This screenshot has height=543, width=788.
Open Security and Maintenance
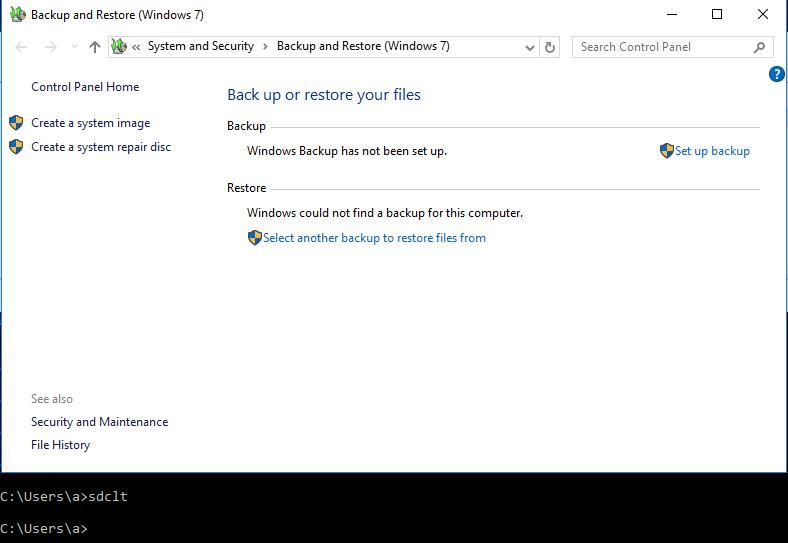click(100, 422)
